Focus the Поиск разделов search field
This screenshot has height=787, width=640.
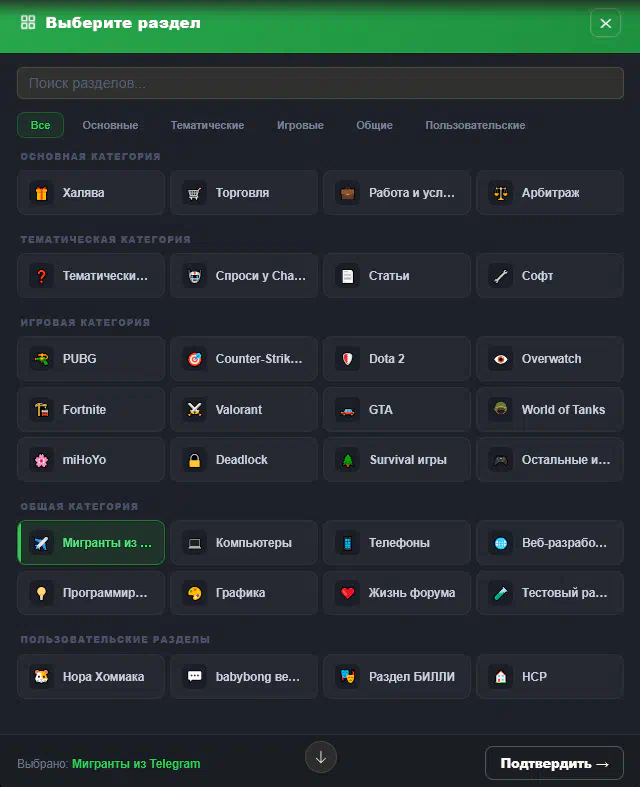[x=320, y=83]
